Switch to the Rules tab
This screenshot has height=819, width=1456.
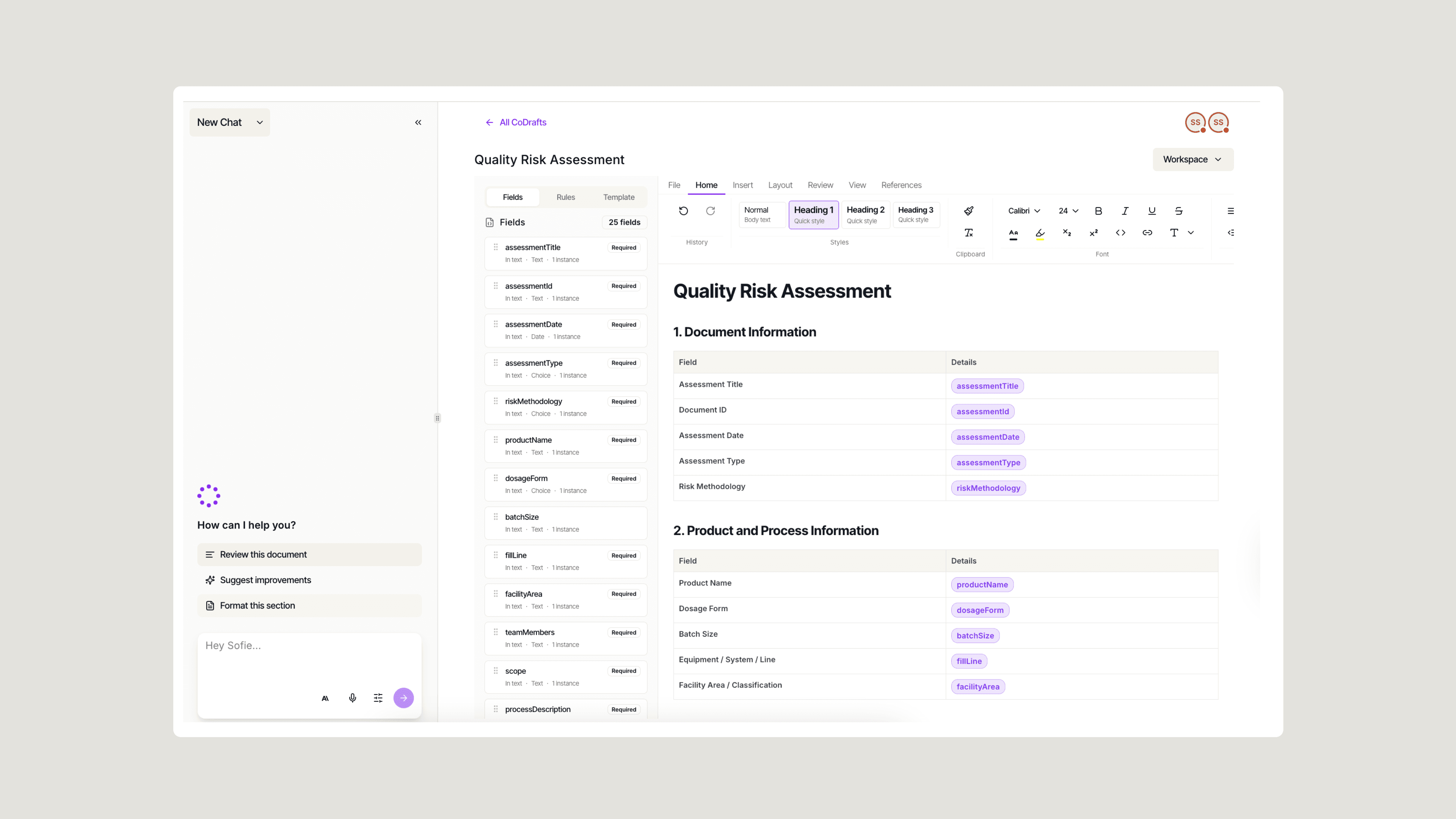pyautogui.click(x=565, y=197)
